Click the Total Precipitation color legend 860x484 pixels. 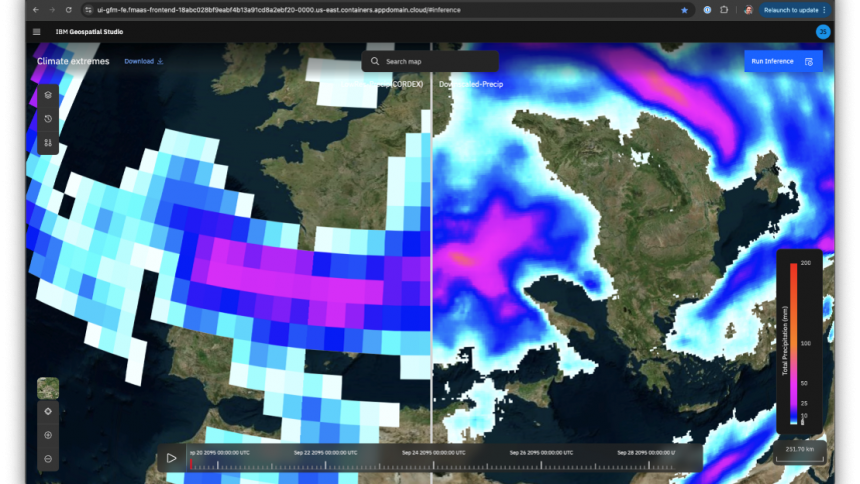coord(798,342)
